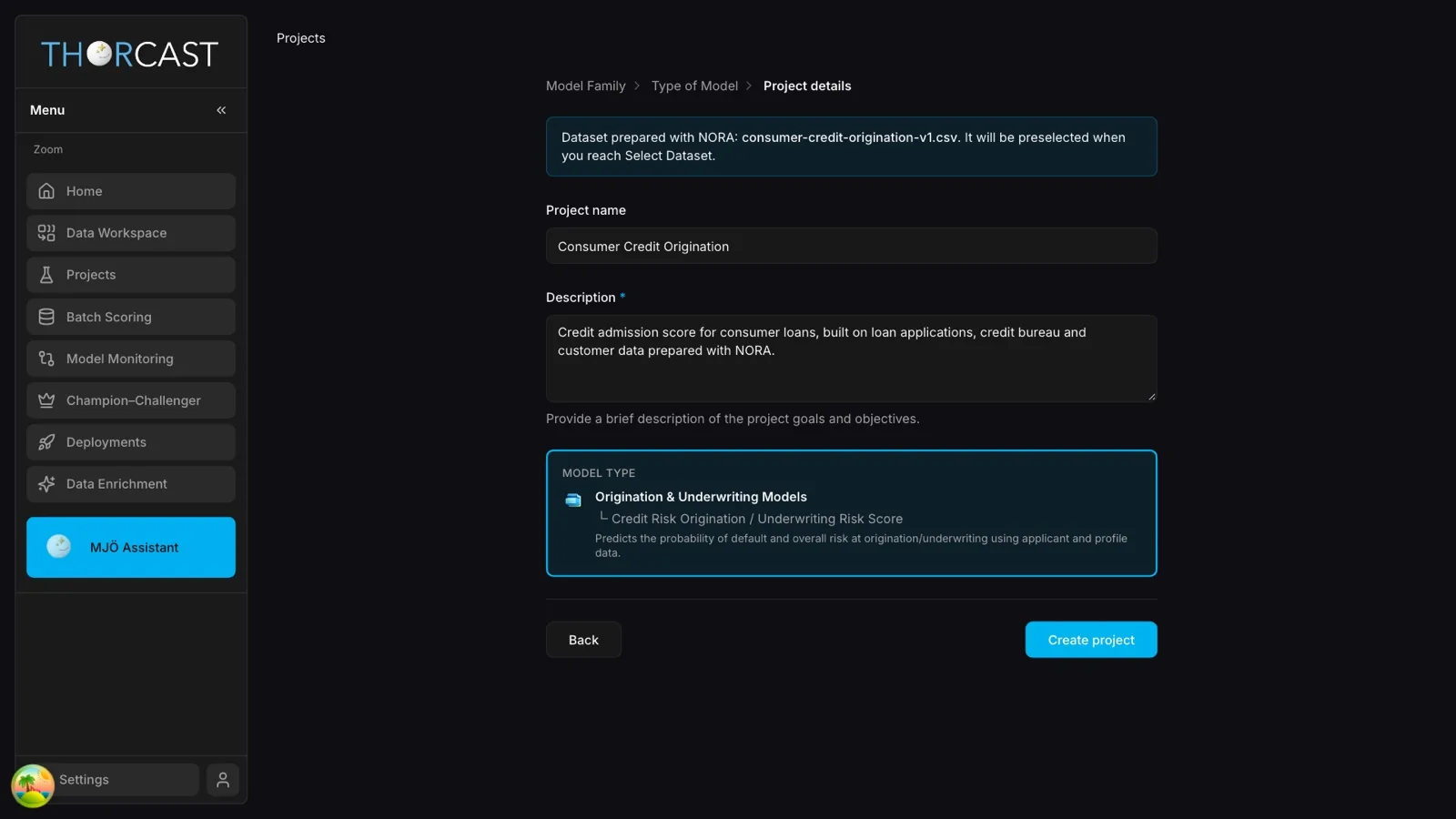This screenshot has width=1456, height=819.
Task: Open Deployments section
Action: coord(131,442)
